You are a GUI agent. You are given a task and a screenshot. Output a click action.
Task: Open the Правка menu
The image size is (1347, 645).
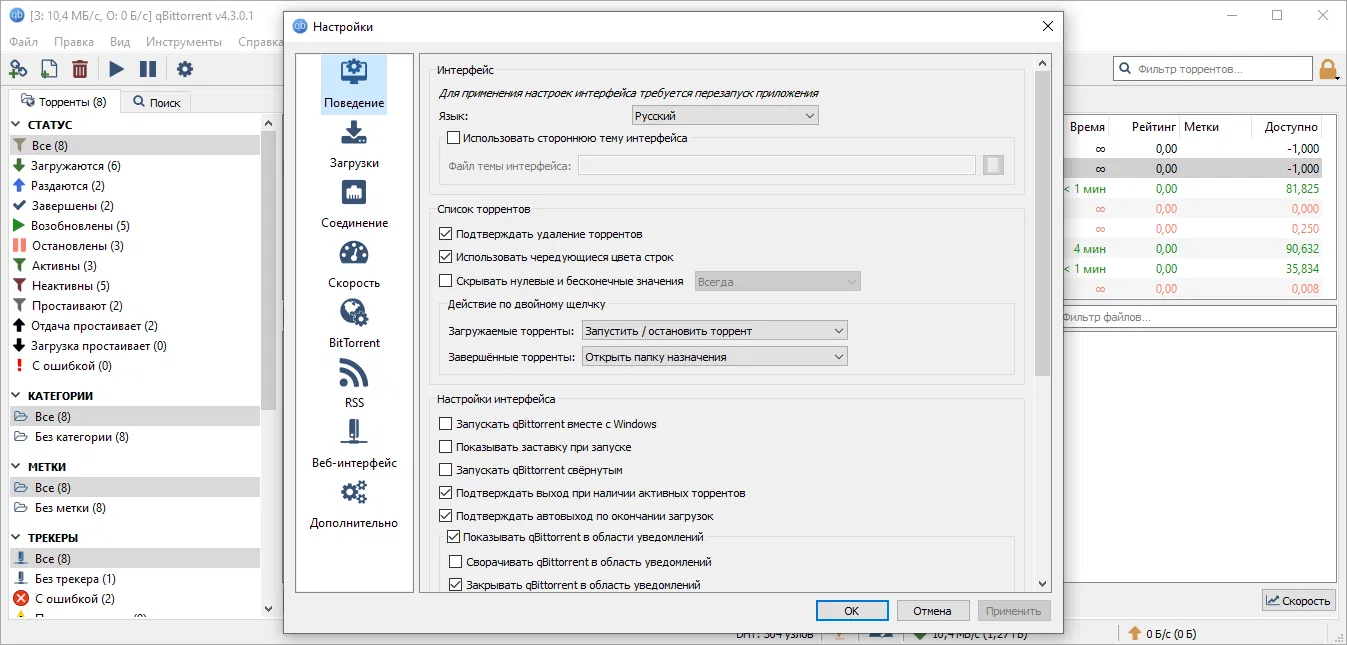pos(74,42)
